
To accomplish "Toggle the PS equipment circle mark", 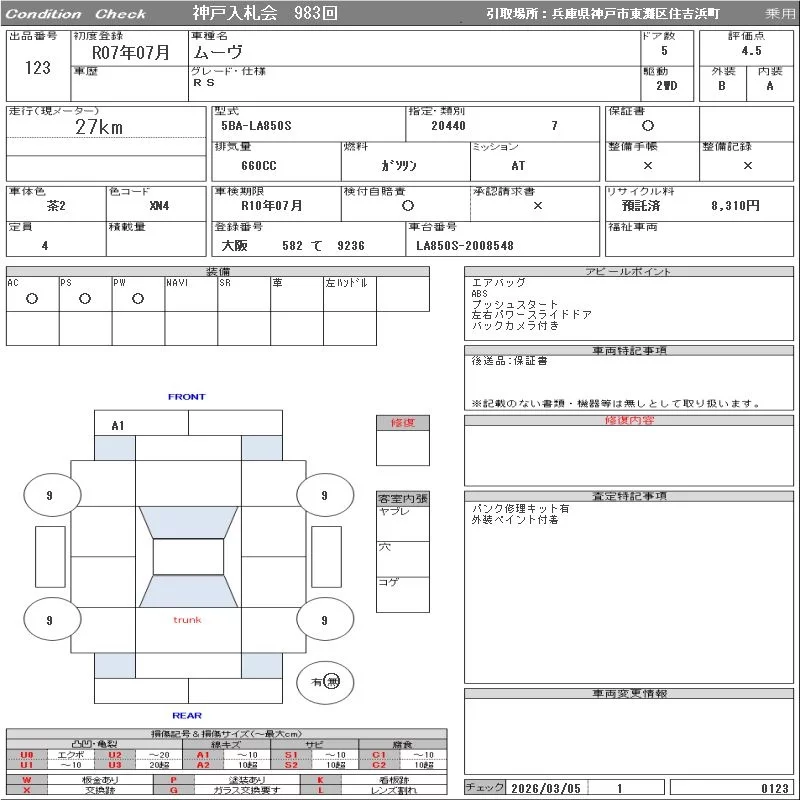I will 85,299.
